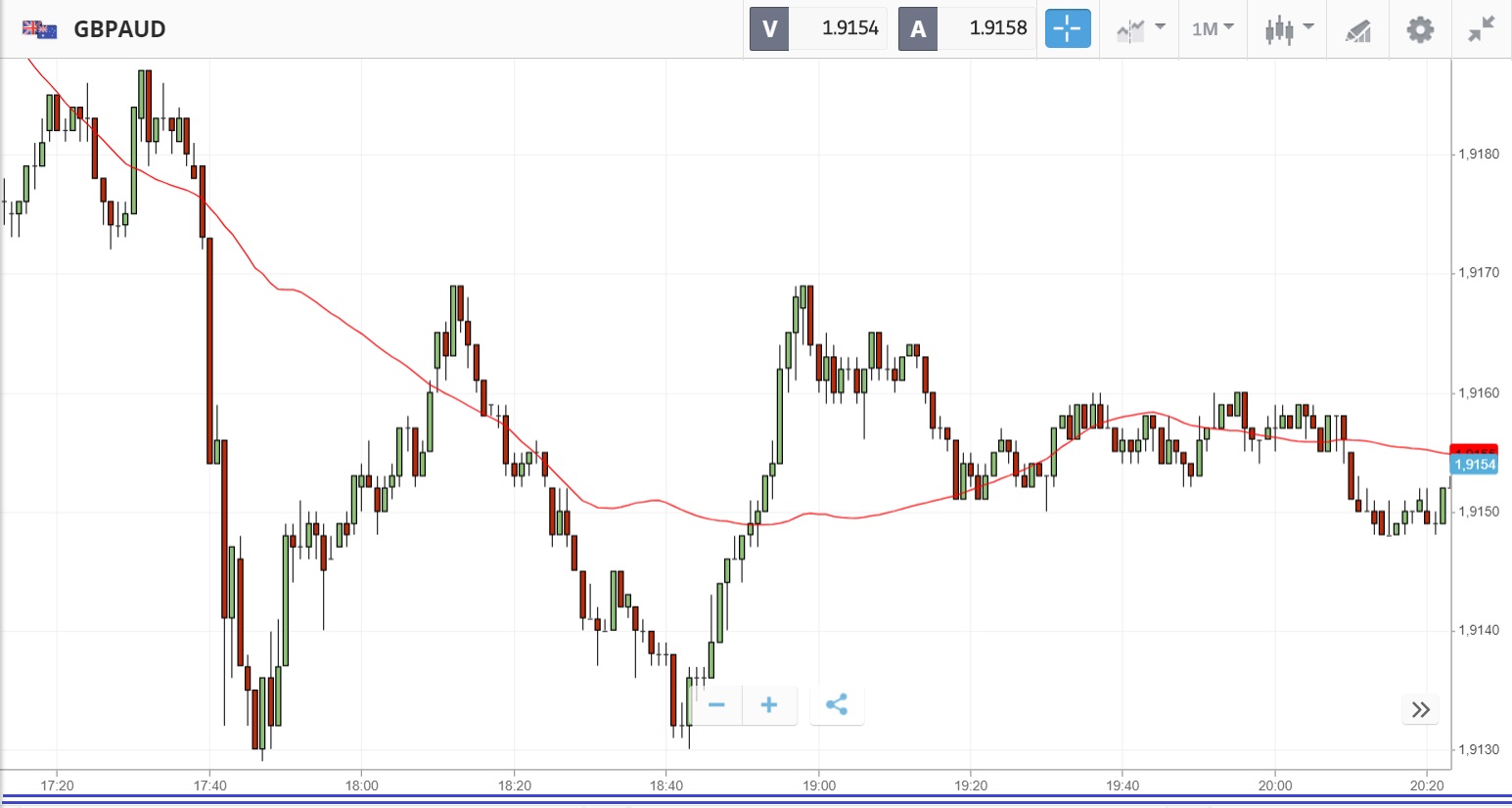Click the blue 1,9154 current price tag

(1475, 465)
